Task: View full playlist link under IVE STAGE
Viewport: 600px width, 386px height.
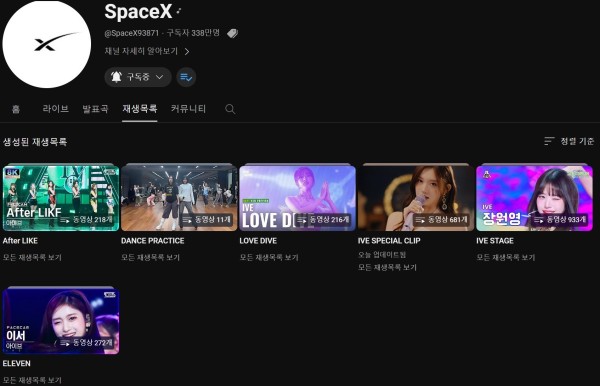Action: 506,257
